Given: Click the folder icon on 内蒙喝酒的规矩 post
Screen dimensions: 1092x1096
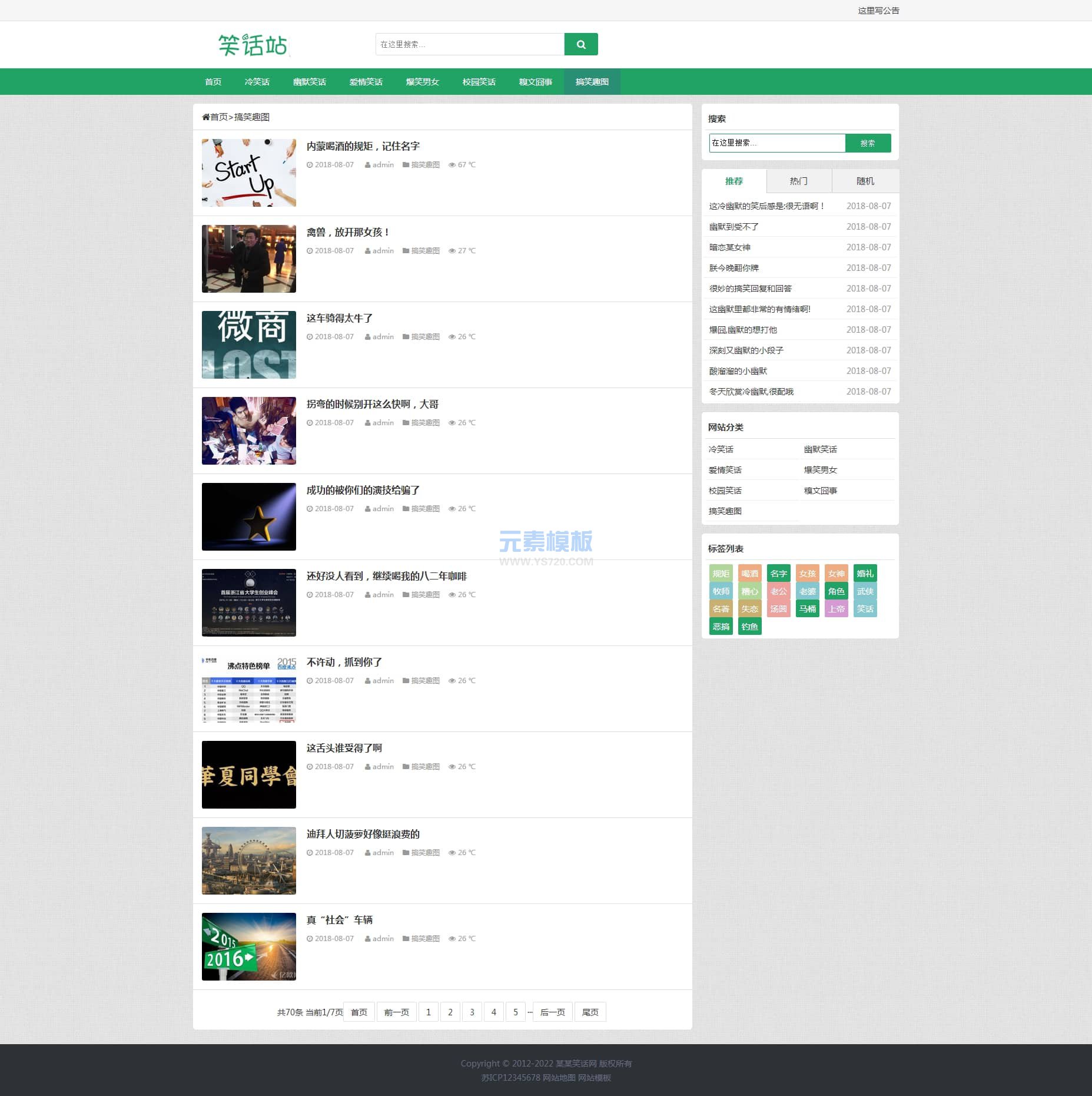Looking at the screenshot, I should point(406,165).
